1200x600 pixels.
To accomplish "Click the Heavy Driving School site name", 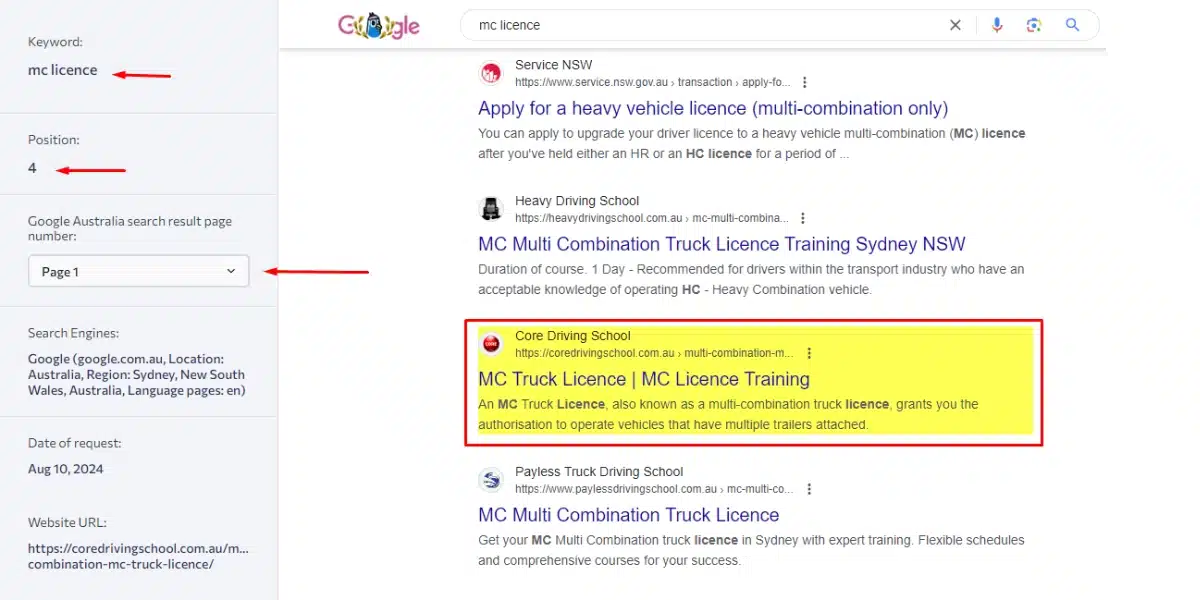I will 577,201.
